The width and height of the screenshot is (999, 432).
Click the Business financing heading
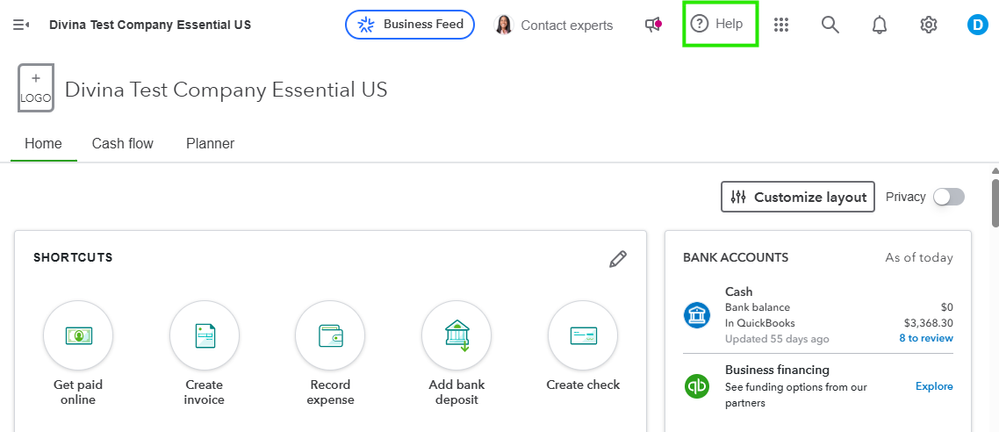click(x=777, y=370)
